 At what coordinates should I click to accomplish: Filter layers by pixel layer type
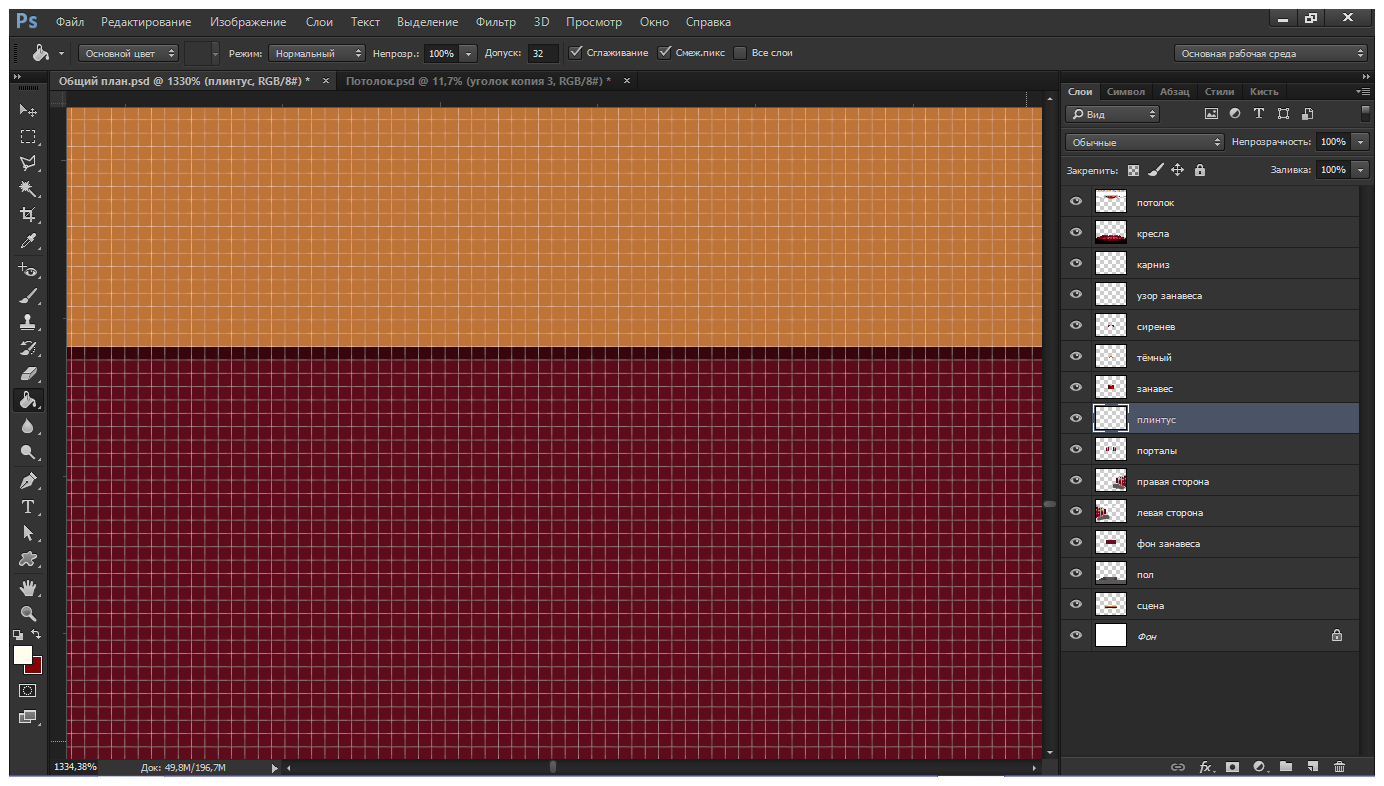[1211, 114]
